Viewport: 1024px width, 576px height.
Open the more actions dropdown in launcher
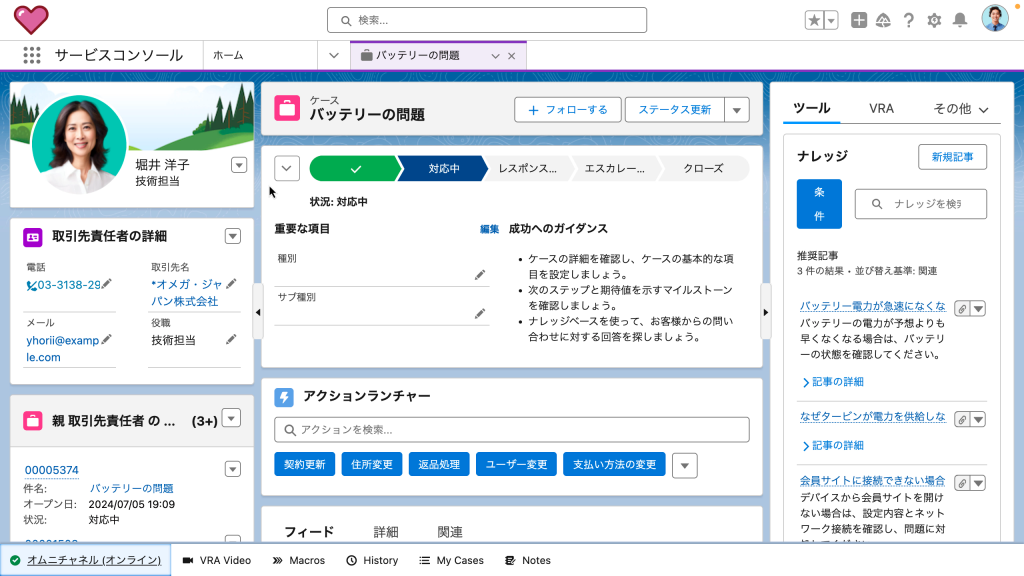click(684, 466)
